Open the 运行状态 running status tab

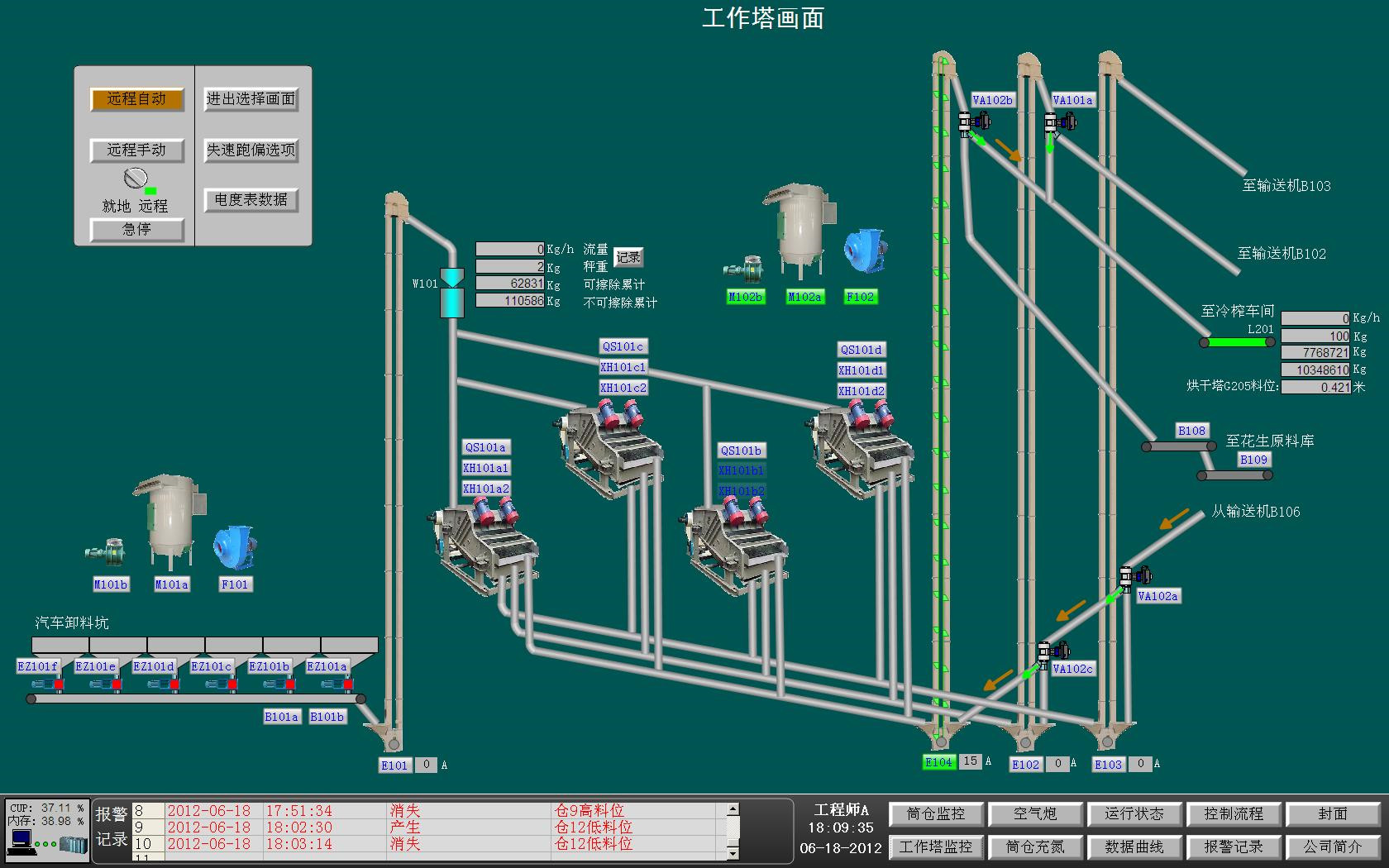pyautogui.click(x=1134, y=814)
